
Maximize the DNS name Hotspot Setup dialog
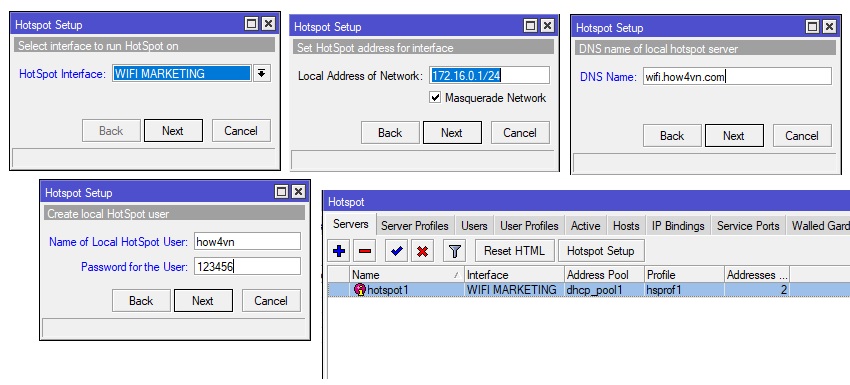point(812,27)
